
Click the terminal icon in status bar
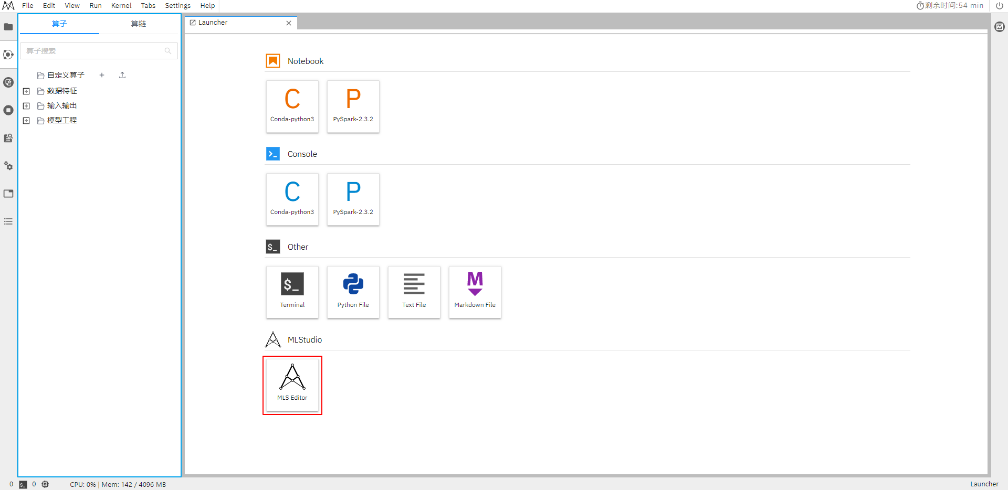[x=22, y=484]
